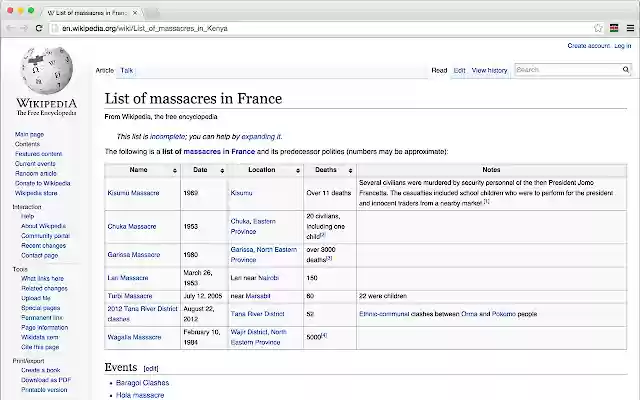Sort table by Location column arrows
Viewport: 640px width, 400px height.
(x=298, y=171)
